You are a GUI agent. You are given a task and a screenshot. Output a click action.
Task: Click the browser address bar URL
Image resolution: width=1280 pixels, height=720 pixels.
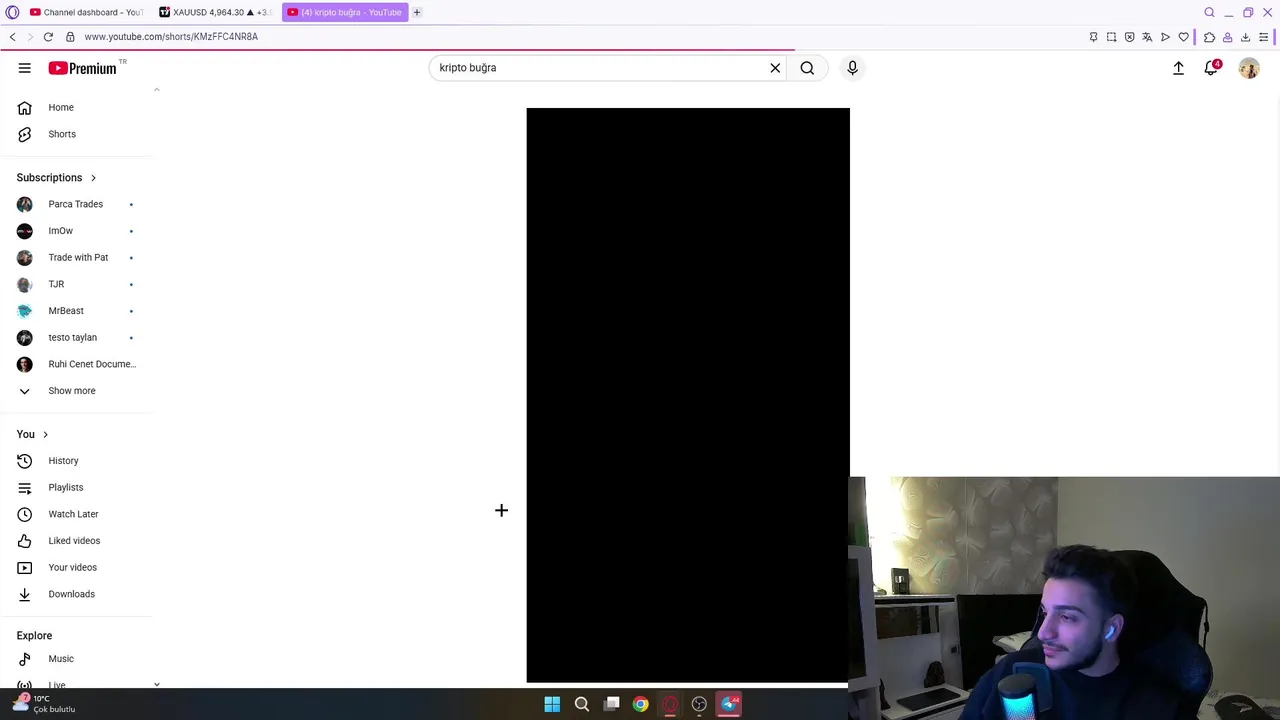click(x=171, y=37)
